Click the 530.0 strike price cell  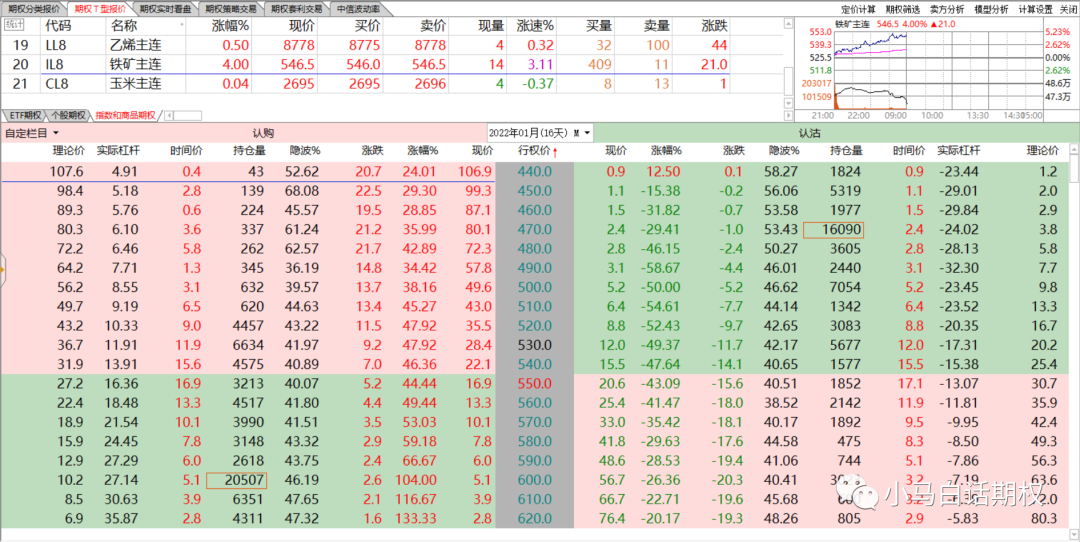[x=534, y=344]
